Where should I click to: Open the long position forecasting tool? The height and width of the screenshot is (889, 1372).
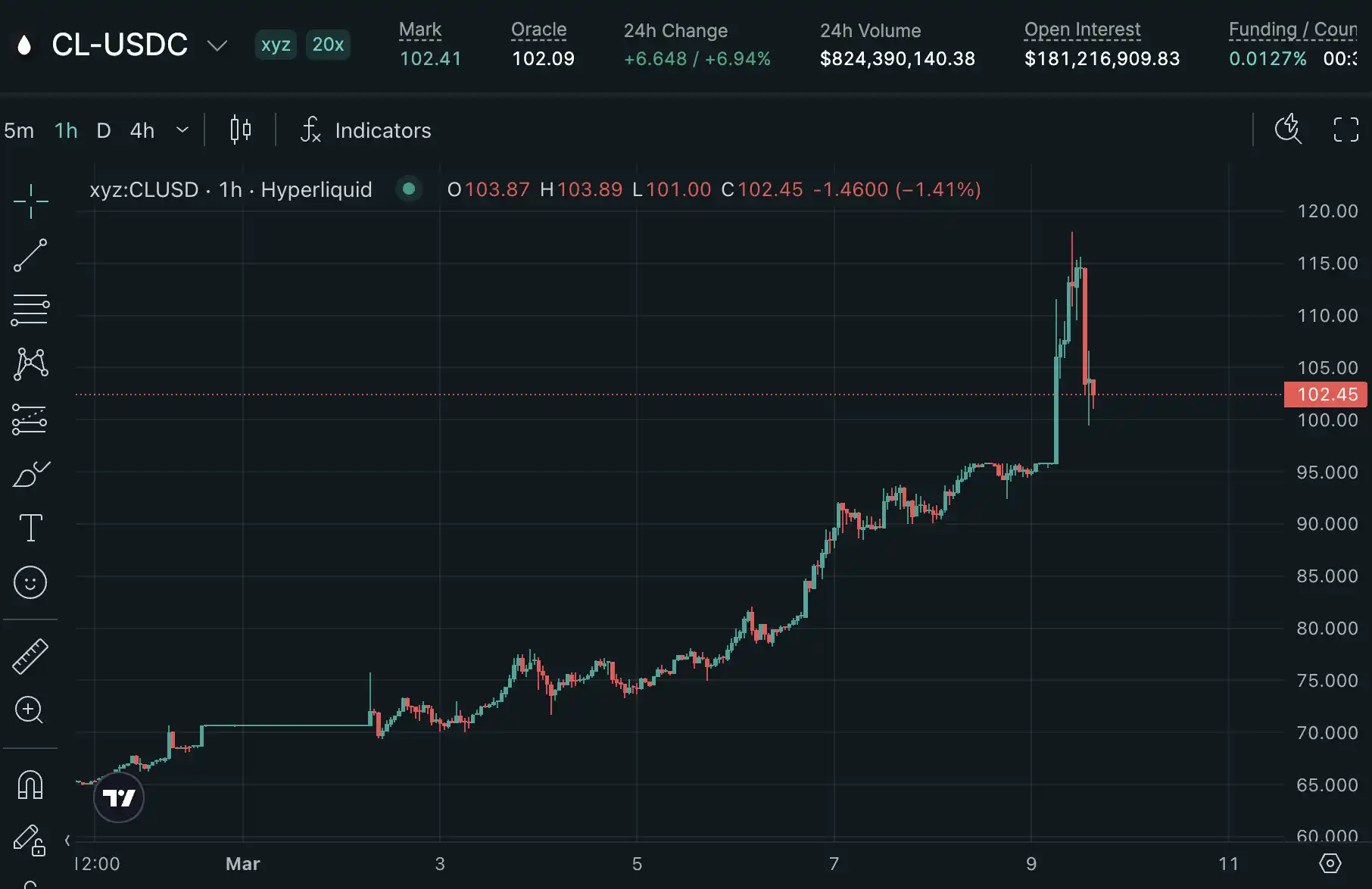pos(30,419)
